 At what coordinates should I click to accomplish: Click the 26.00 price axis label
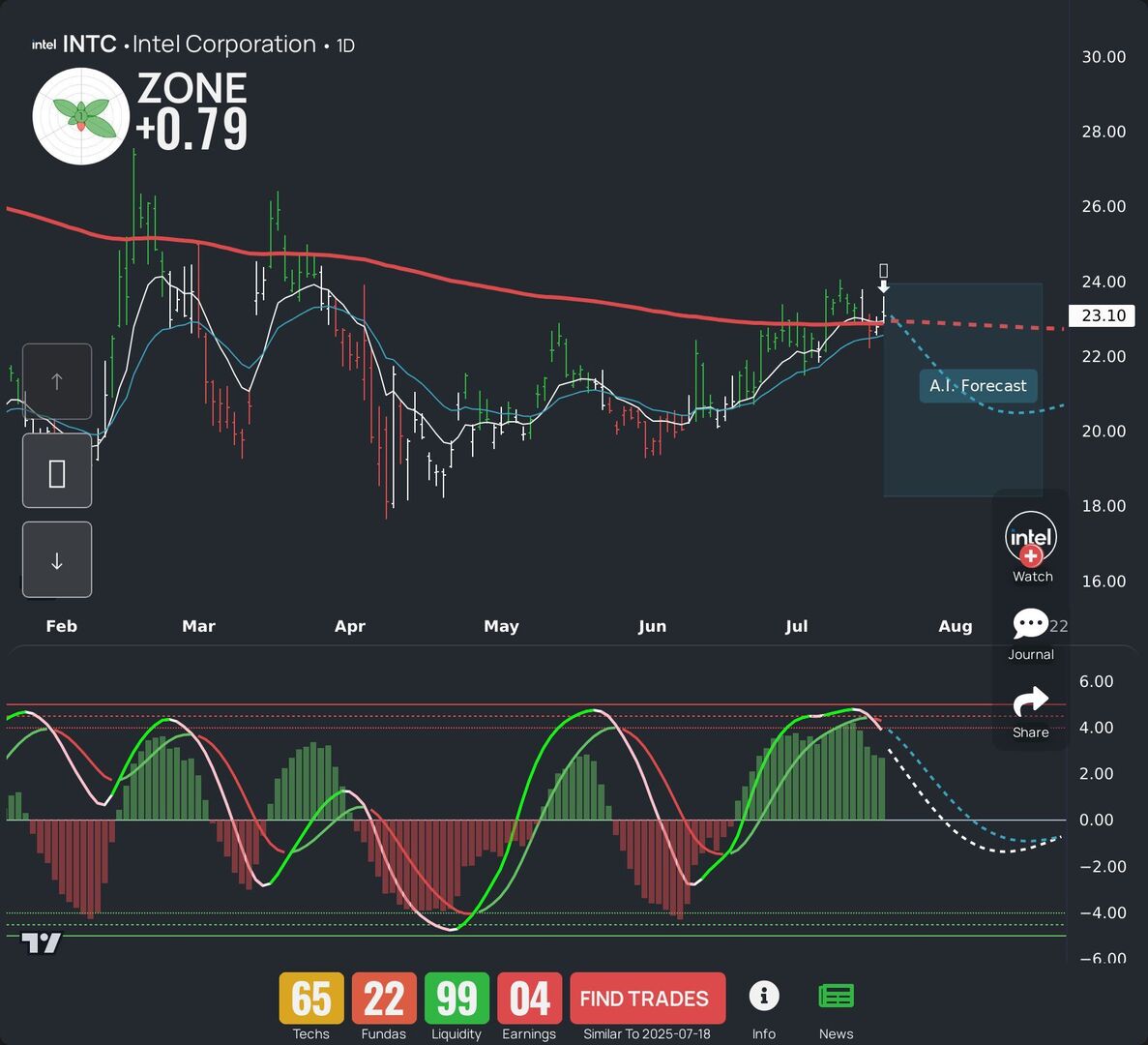click(1104, 206)
